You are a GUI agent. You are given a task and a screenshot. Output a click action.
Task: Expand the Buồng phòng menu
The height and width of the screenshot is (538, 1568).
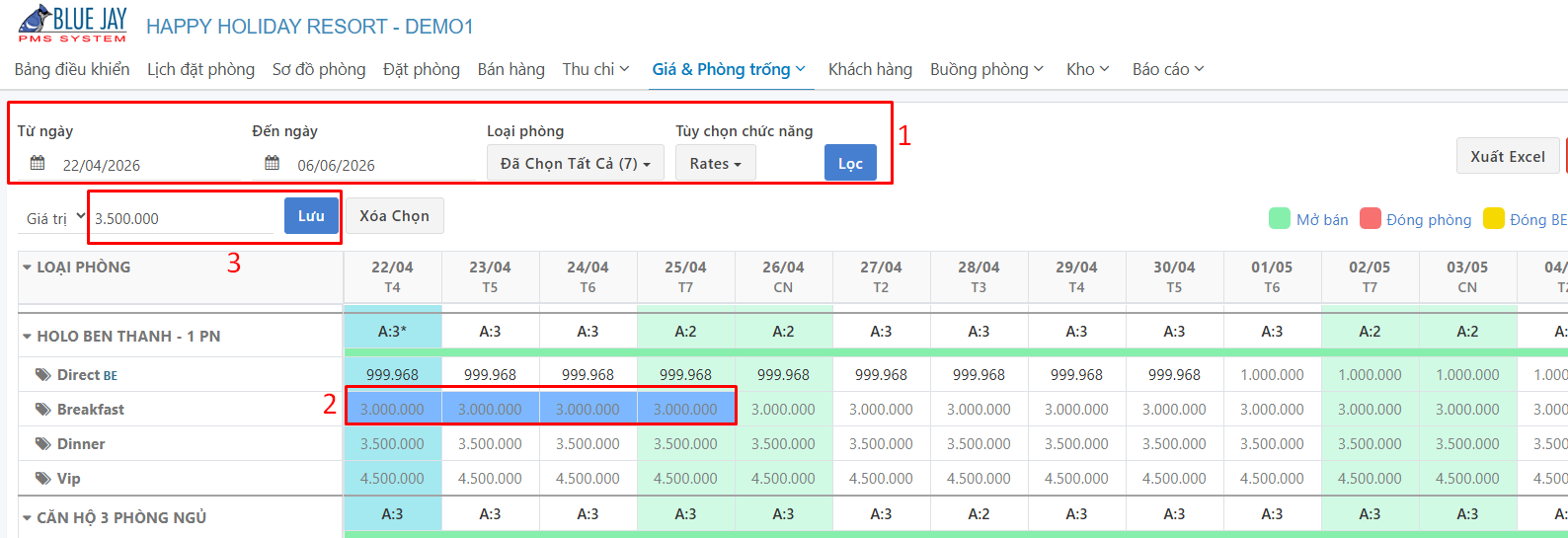click(986, 69)
